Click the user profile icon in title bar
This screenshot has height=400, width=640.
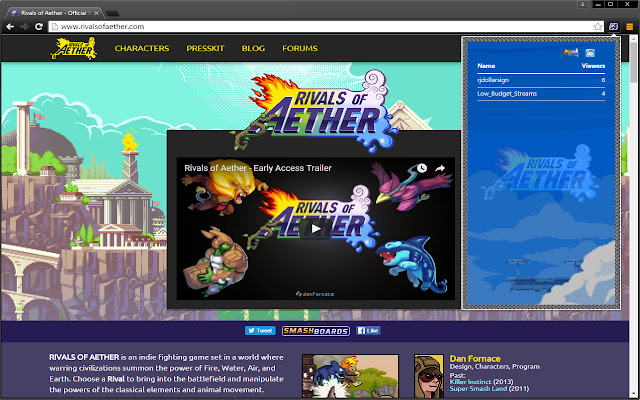coord(582,4)
